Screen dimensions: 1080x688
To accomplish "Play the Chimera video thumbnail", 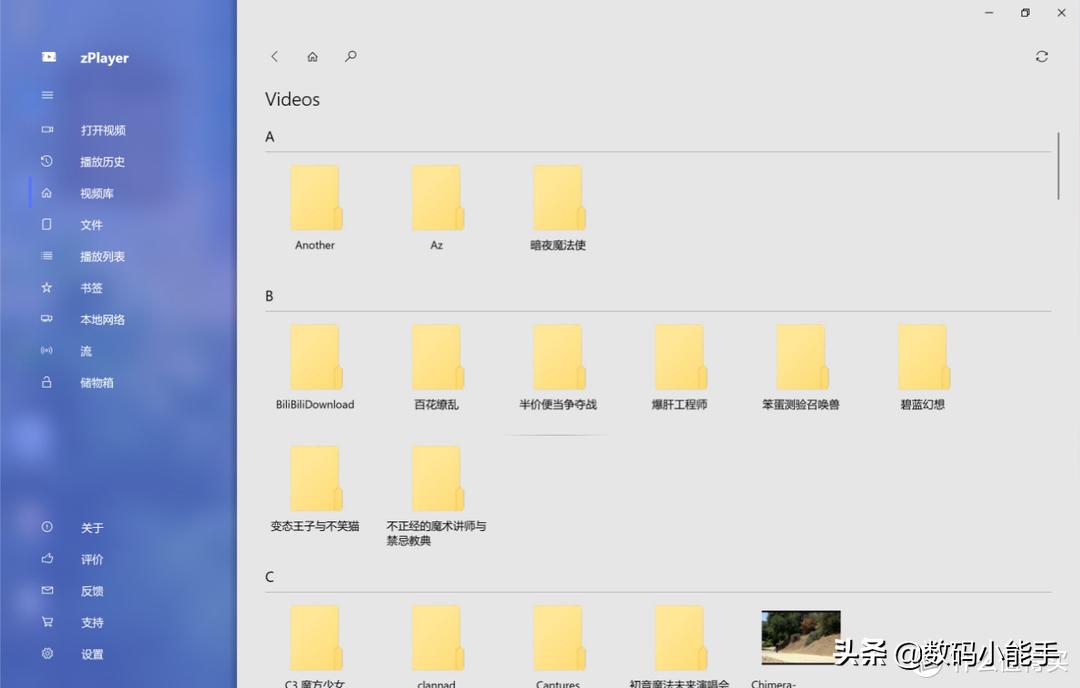I will point(800,637).
